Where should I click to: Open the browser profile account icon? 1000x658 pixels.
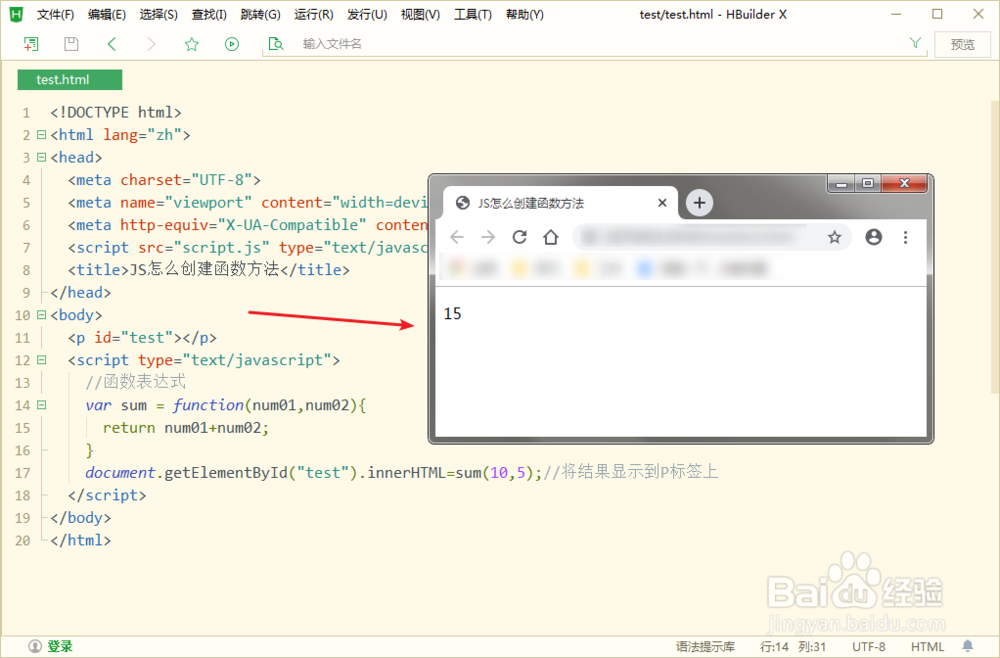(x=873, y=237)
